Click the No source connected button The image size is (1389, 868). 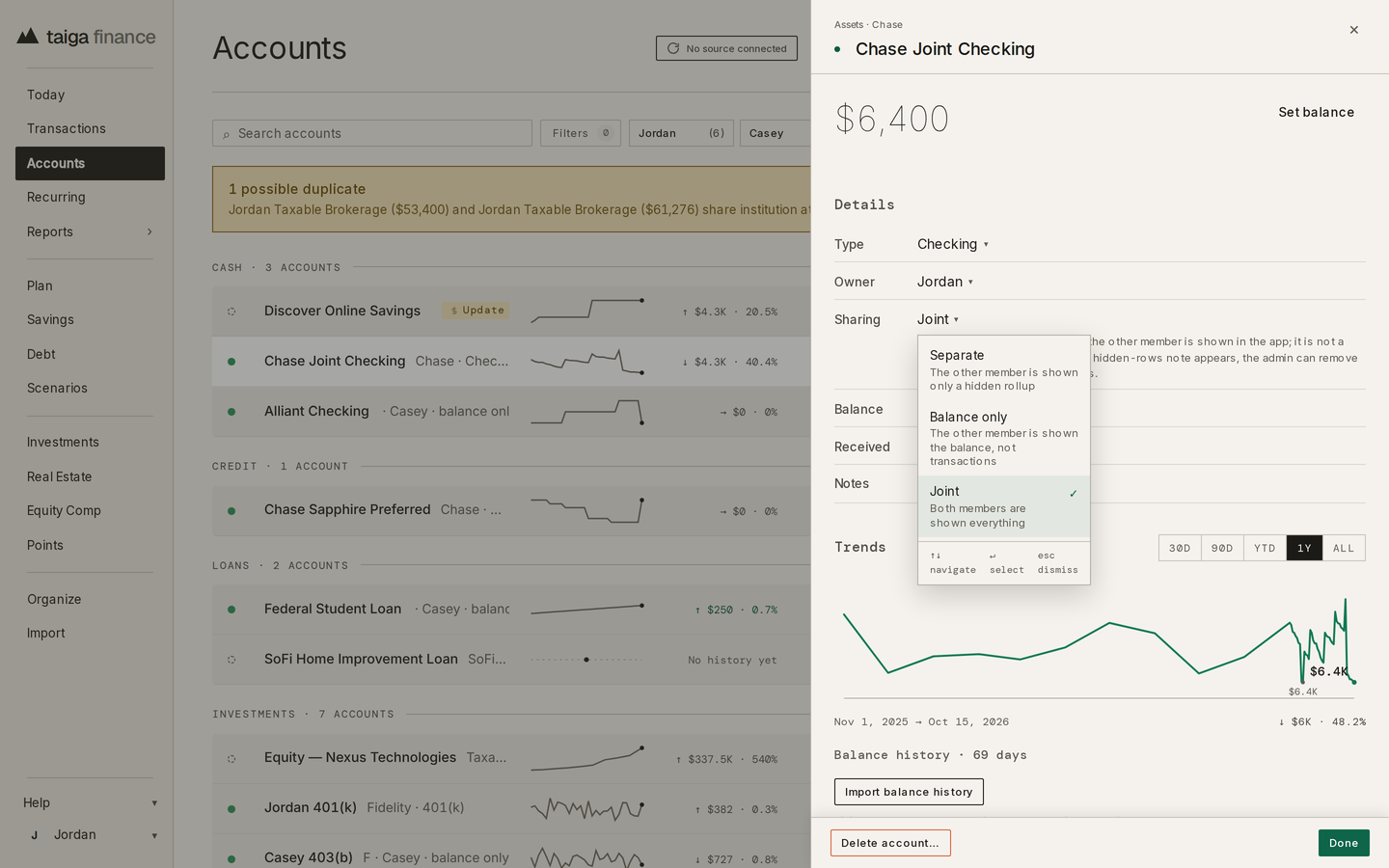(726, 48)
